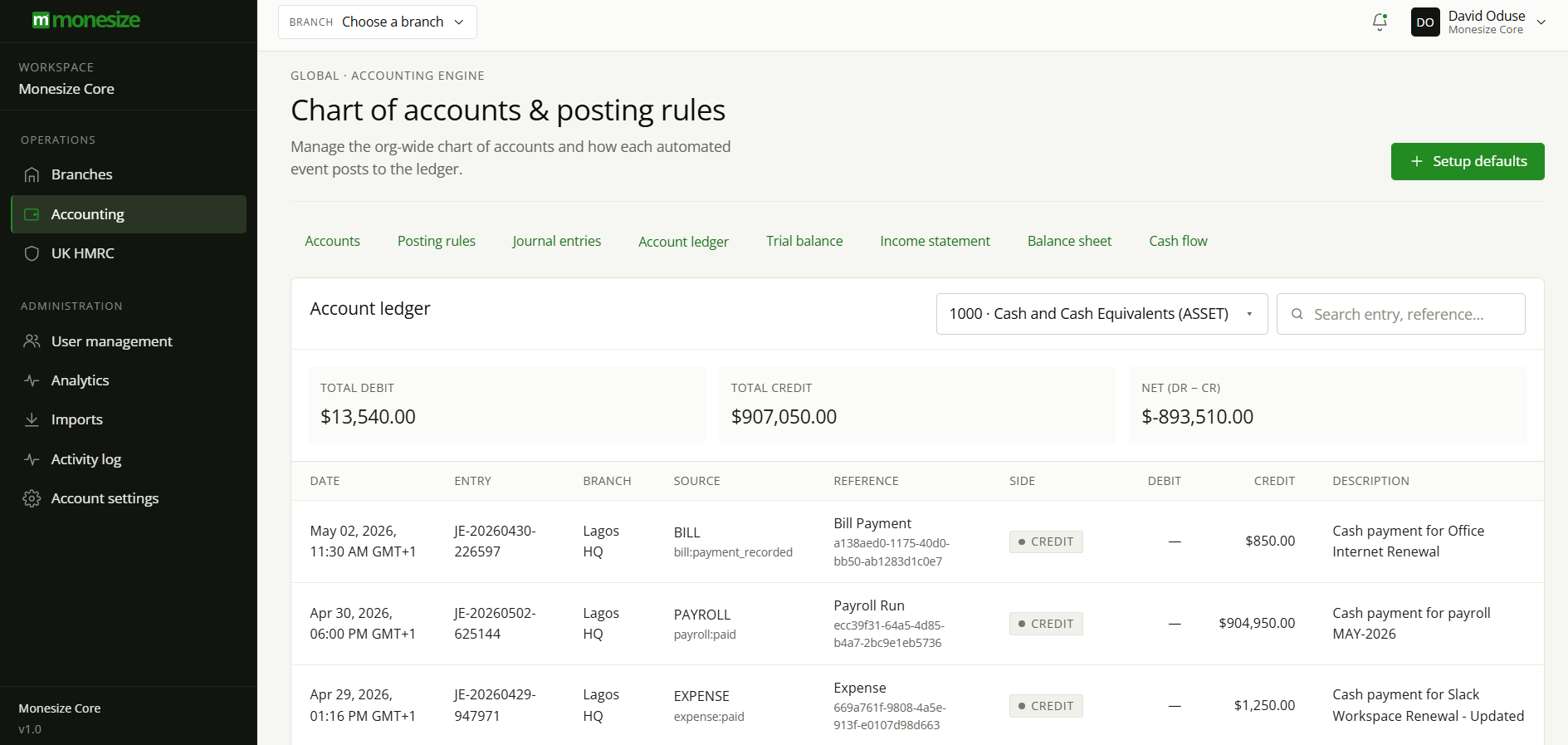Select entry JE-20260502-625144
The height and width of the screenshot is (745, 1568).
coord(495,624)
